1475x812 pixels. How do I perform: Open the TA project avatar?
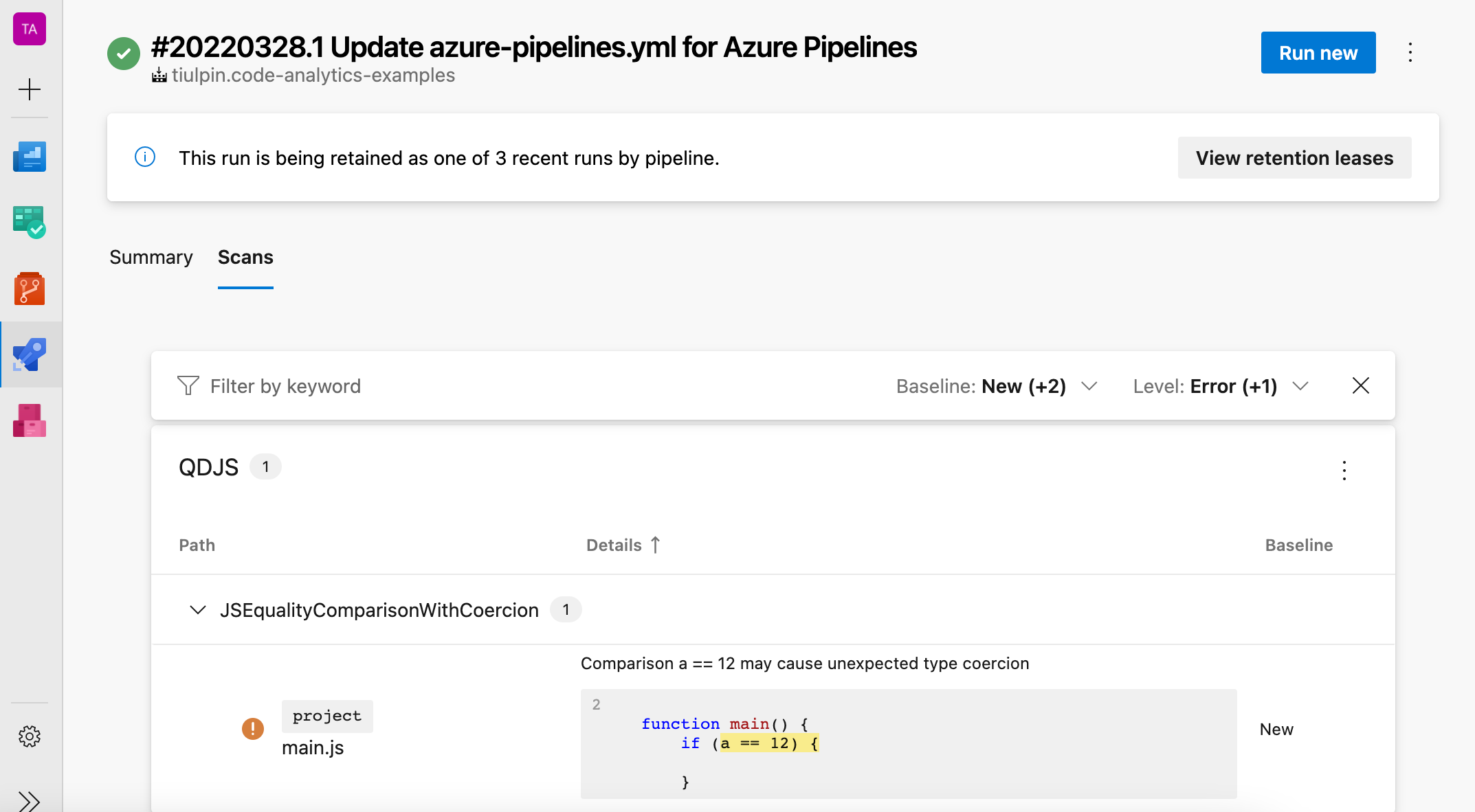(30, 29)
